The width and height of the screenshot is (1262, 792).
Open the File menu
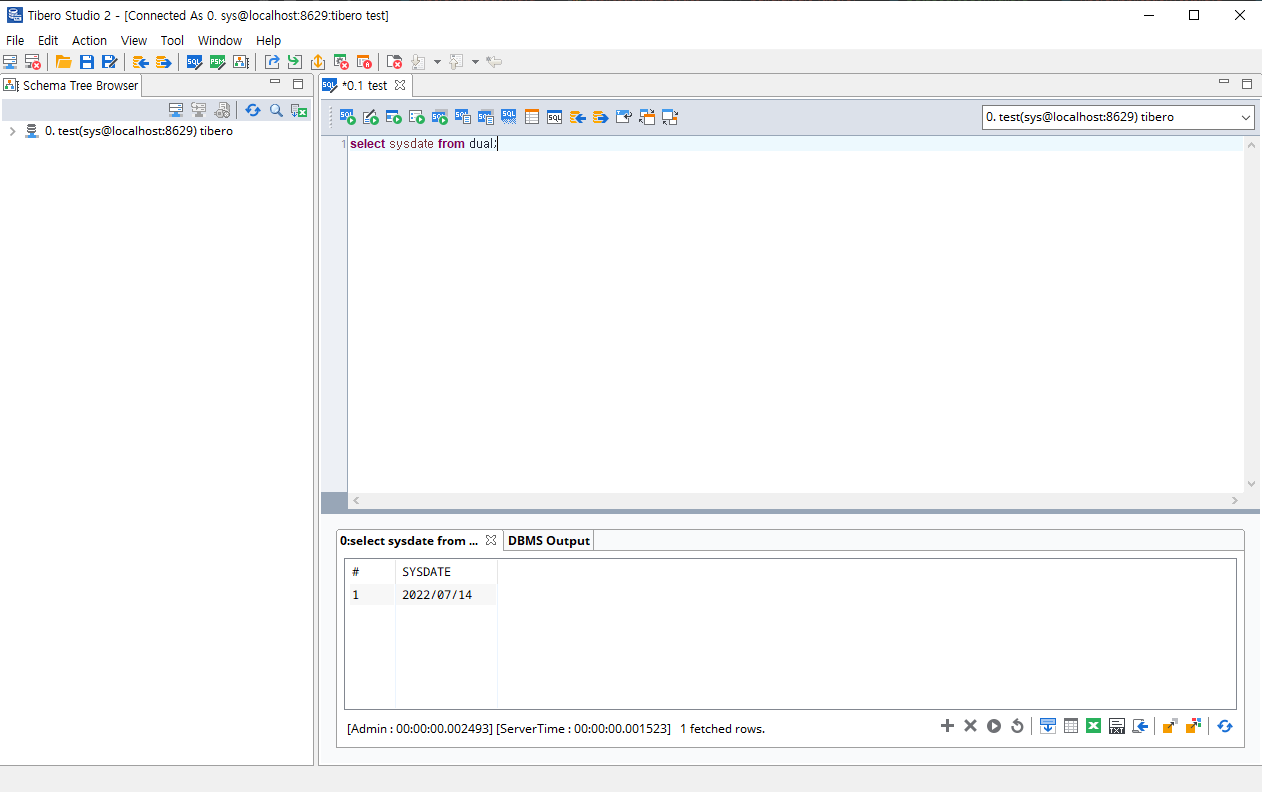coord(15,40)
